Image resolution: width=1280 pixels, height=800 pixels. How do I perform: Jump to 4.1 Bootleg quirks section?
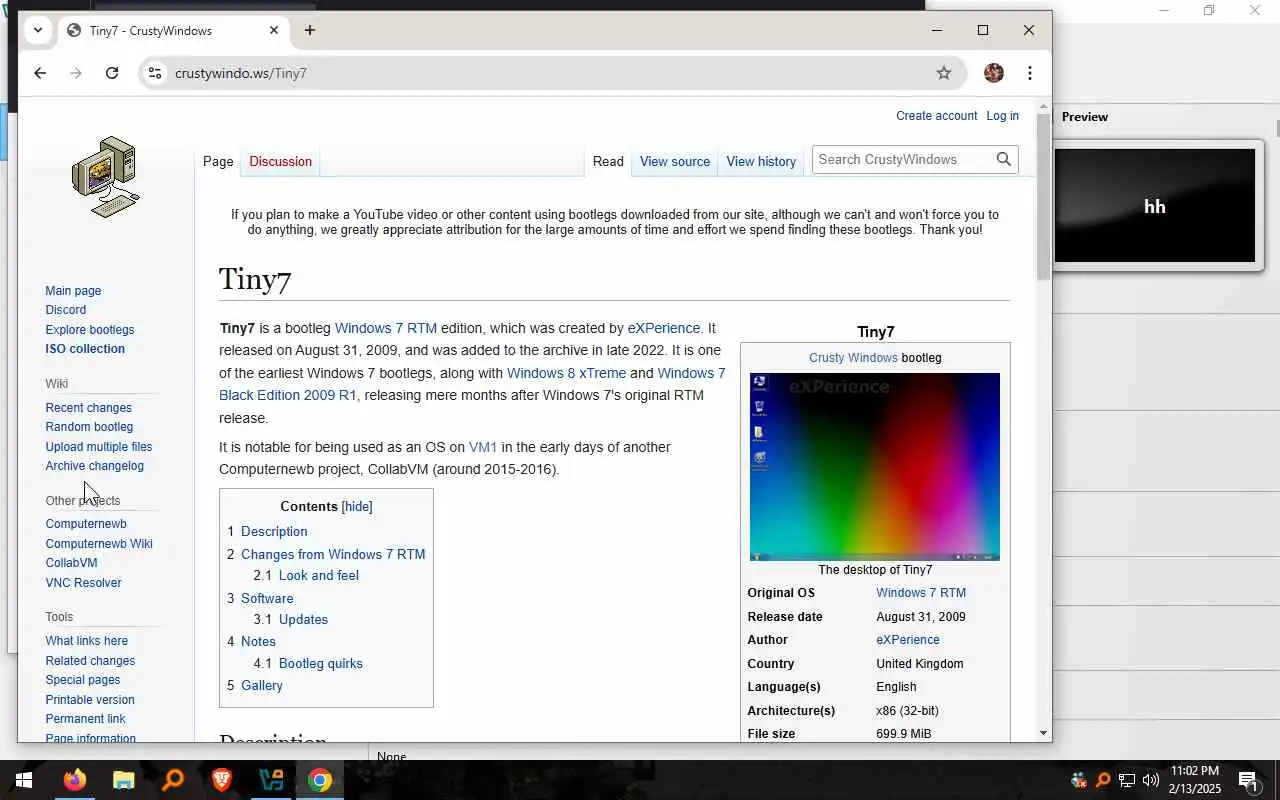pyautogui.click(x=308, y=664)
